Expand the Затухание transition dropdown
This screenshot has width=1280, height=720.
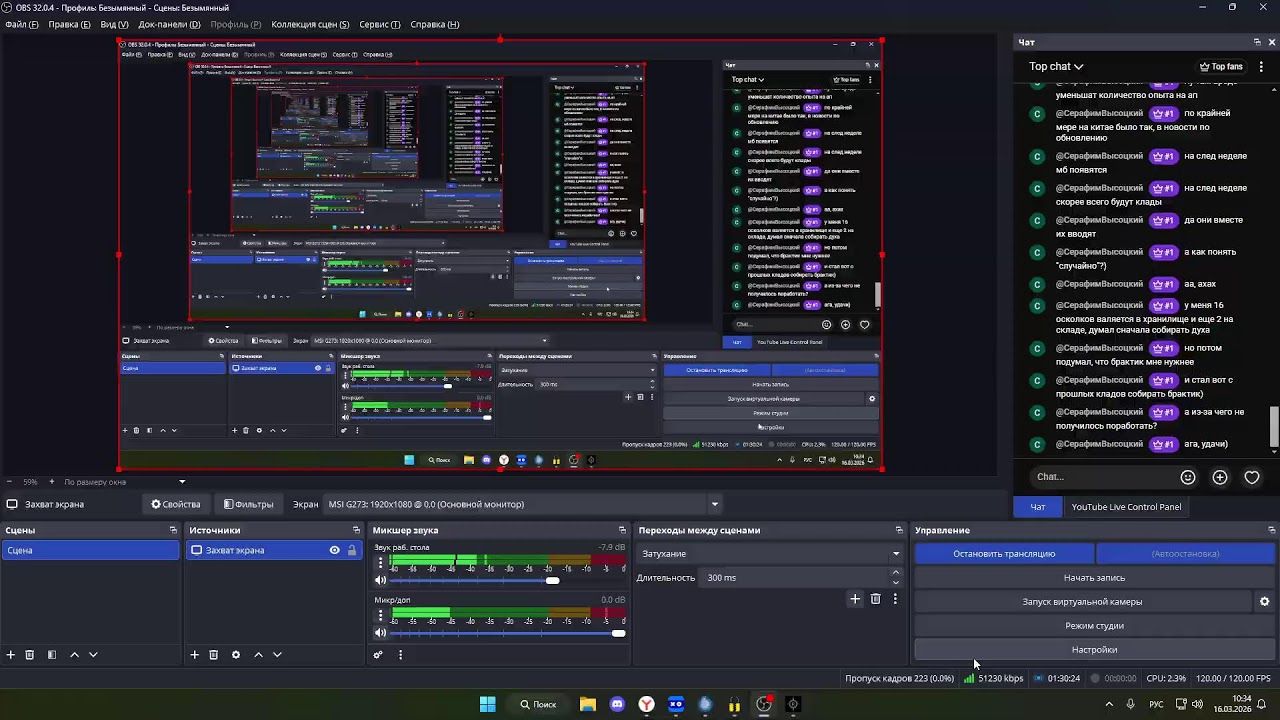[x=770, y=554]
